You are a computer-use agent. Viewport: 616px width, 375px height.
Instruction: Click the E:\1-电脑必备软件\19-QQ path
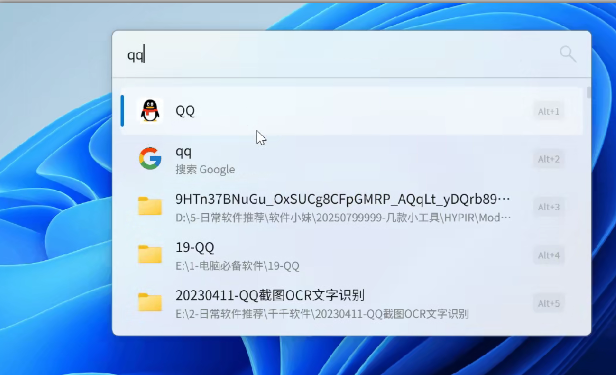237,266
